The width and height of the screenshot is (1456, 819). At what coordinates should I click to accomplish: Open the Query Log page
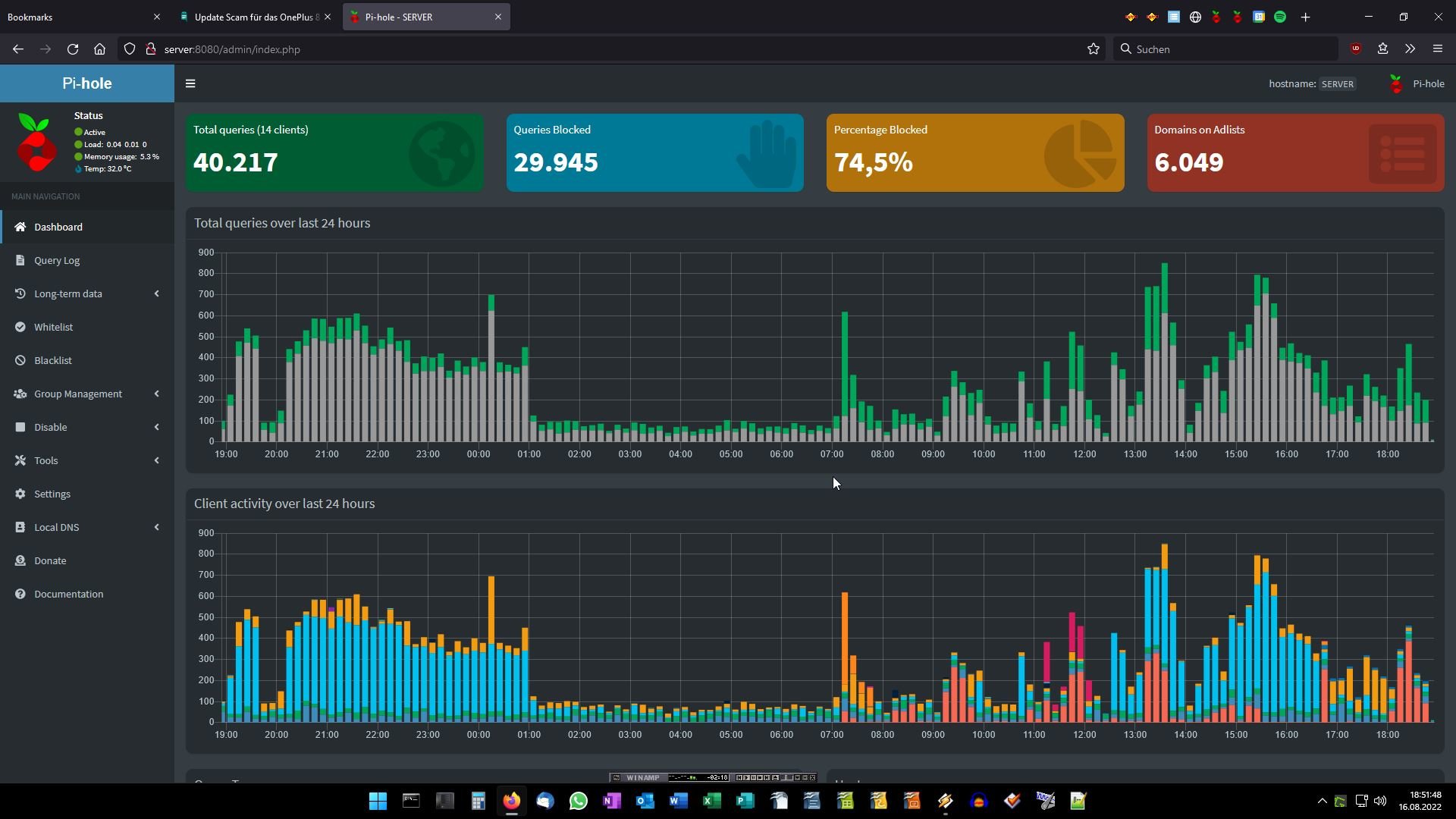click(x=87, y=260)
